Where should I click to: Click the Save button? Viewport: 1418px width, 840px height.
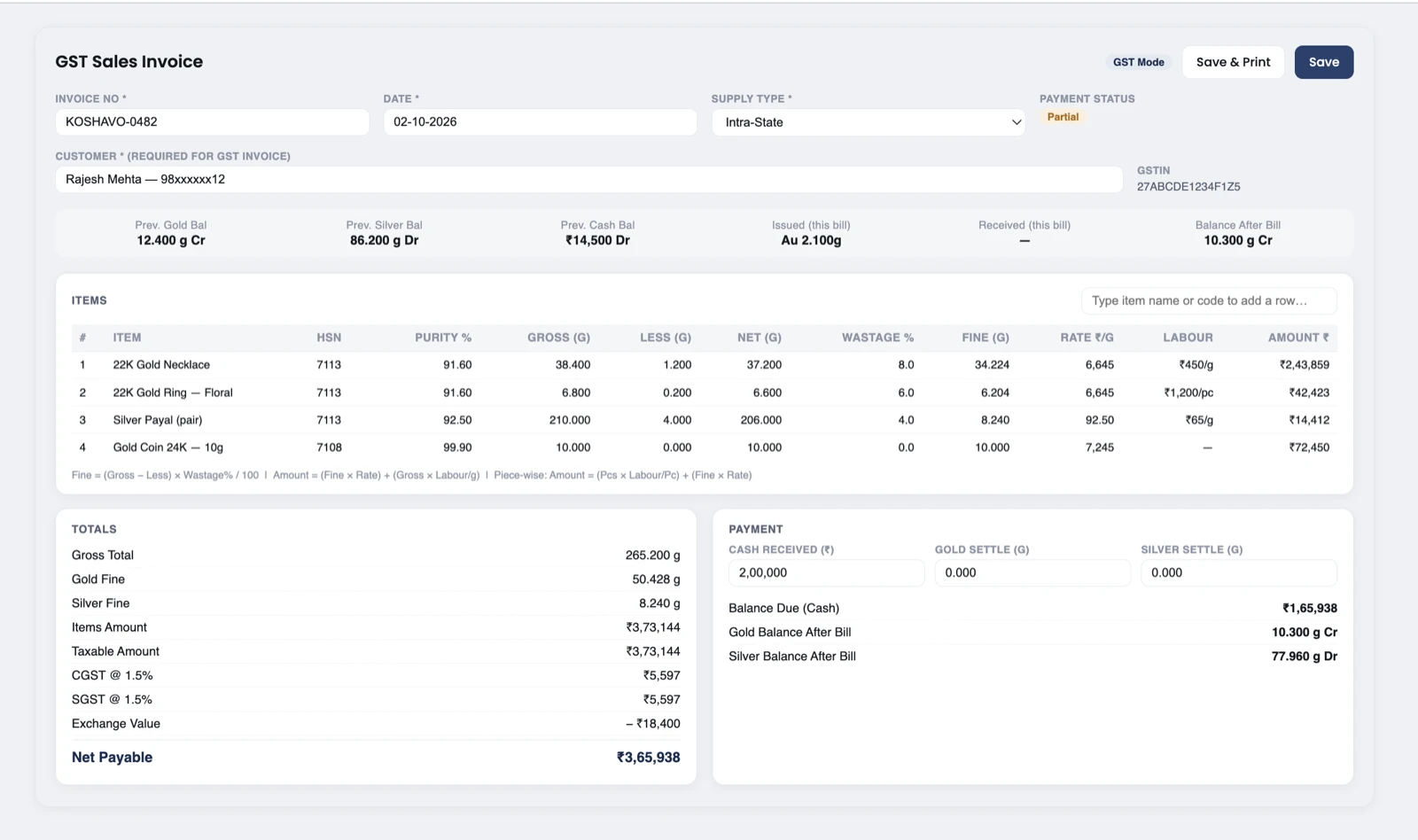point(1323,62)
